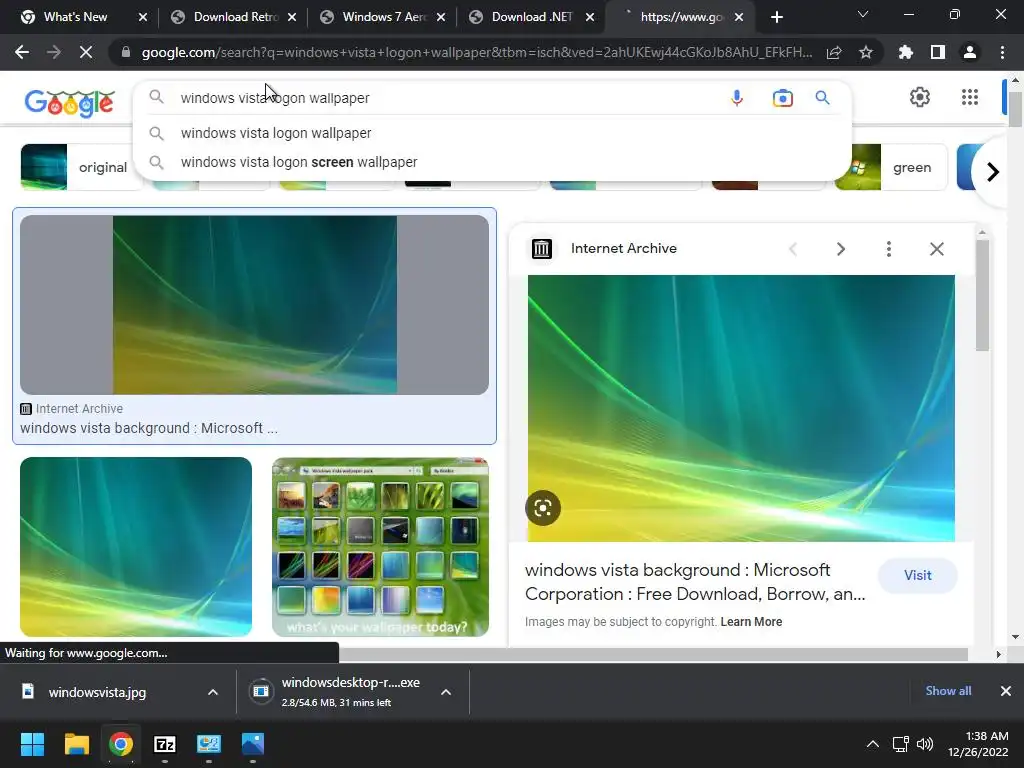Close the What's New tab
This screenshot has width=1024, height=768.
point(142,18)
